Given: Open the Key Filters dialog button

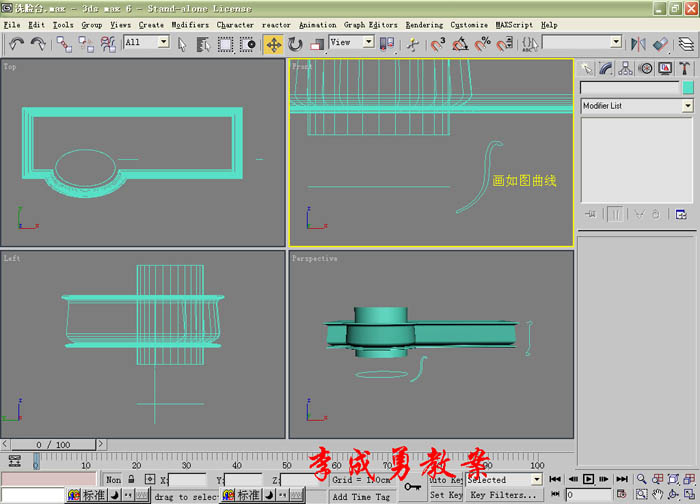Looking at the screenshot, I should [503, 495].
